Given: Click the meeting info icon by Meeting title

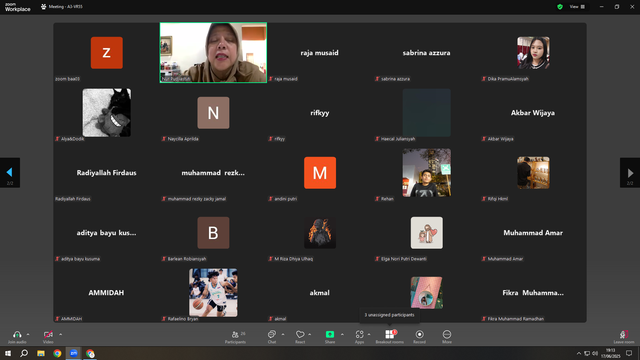Looking at the screenshot, I should point(44,7).
